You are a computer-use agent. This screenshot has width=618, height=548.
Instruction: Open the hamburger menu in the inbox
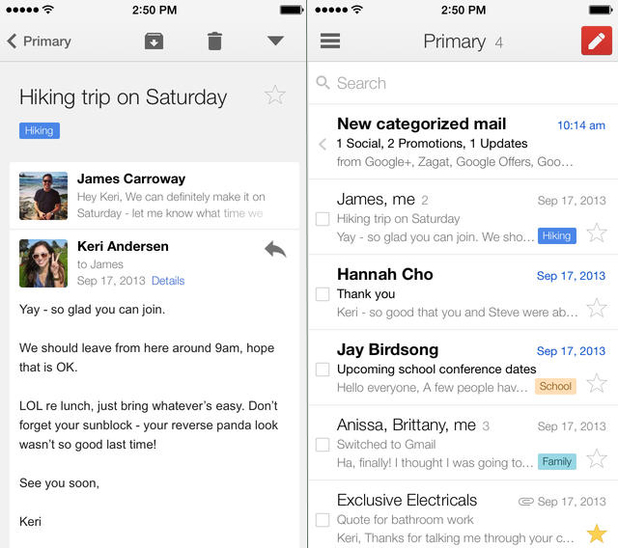330,41
